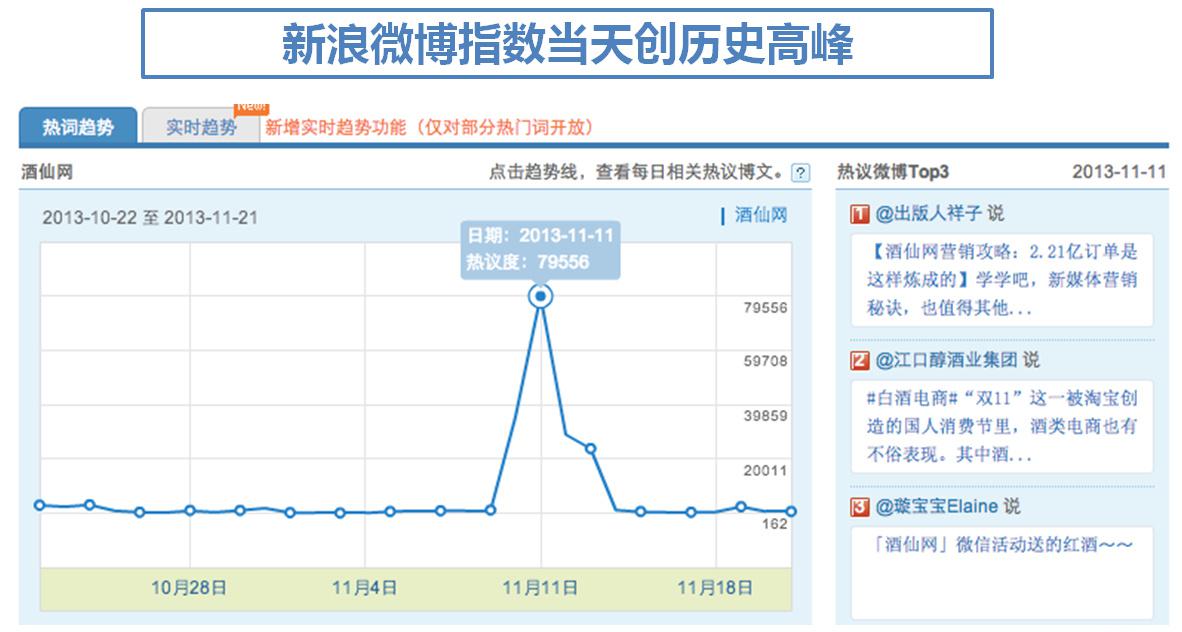This screenshot has width=1182, height=632.
Task: Open the 微信活动送的红酒 post
Action: (1002, 573)
